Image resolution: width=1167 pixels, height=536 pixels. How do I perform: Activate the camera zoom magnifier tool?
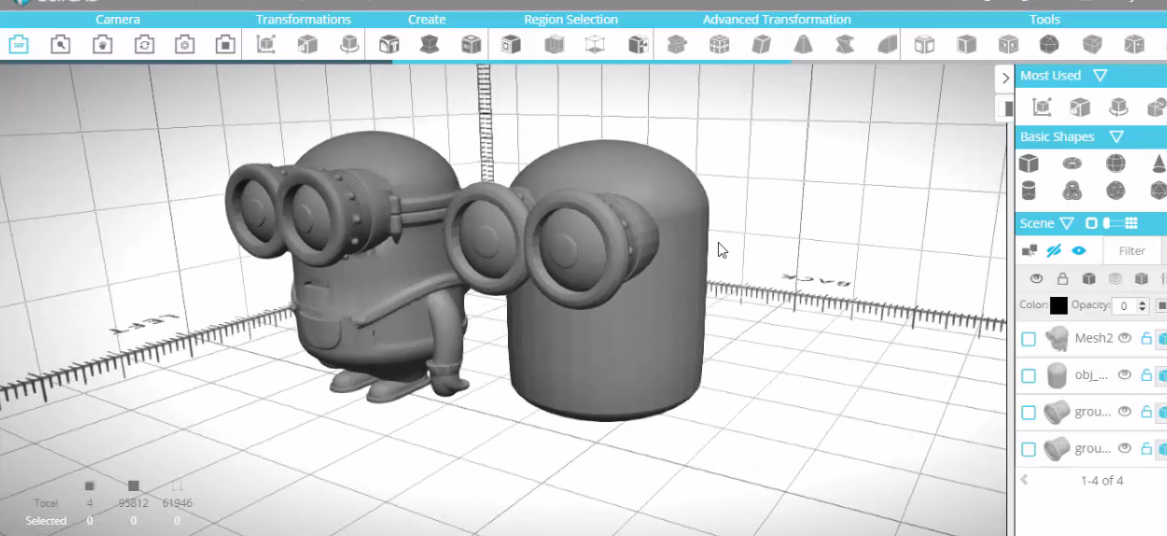click(x=60, y=45)
